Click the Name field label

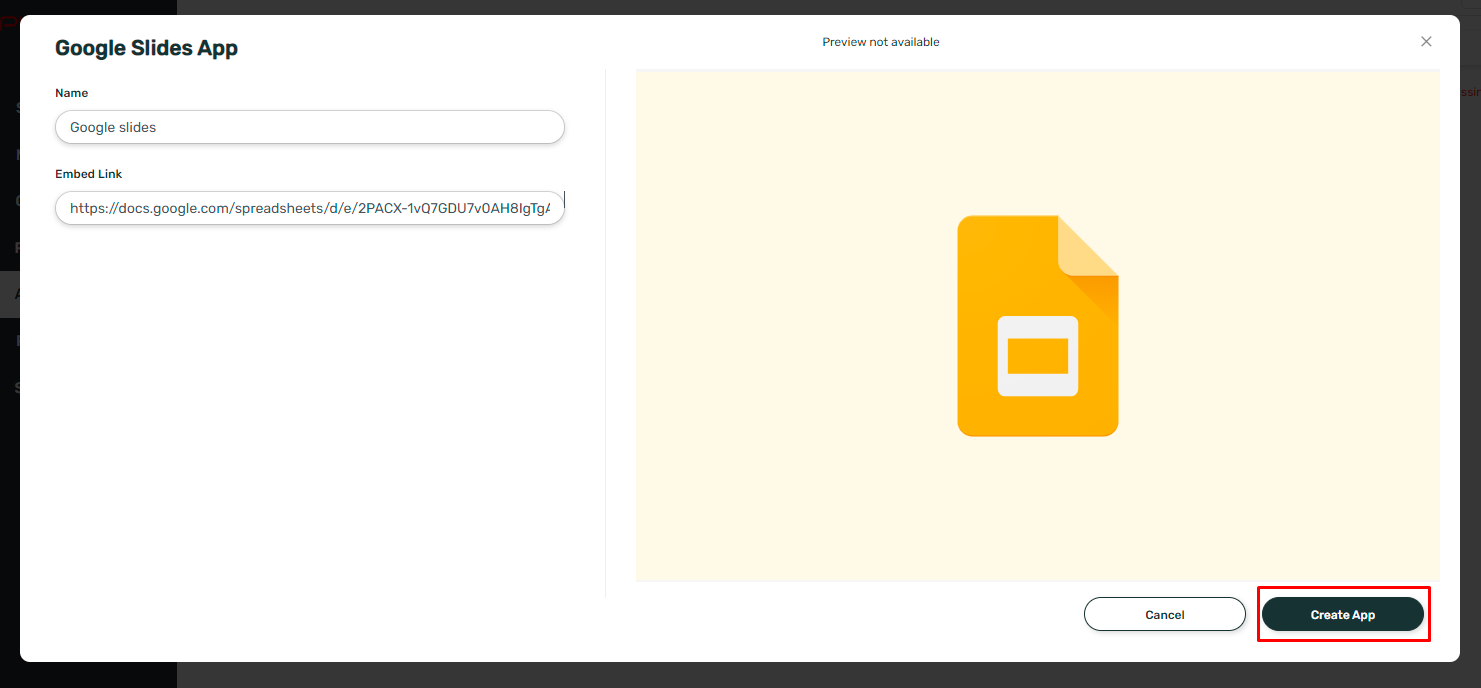click(x=71, y=92)
